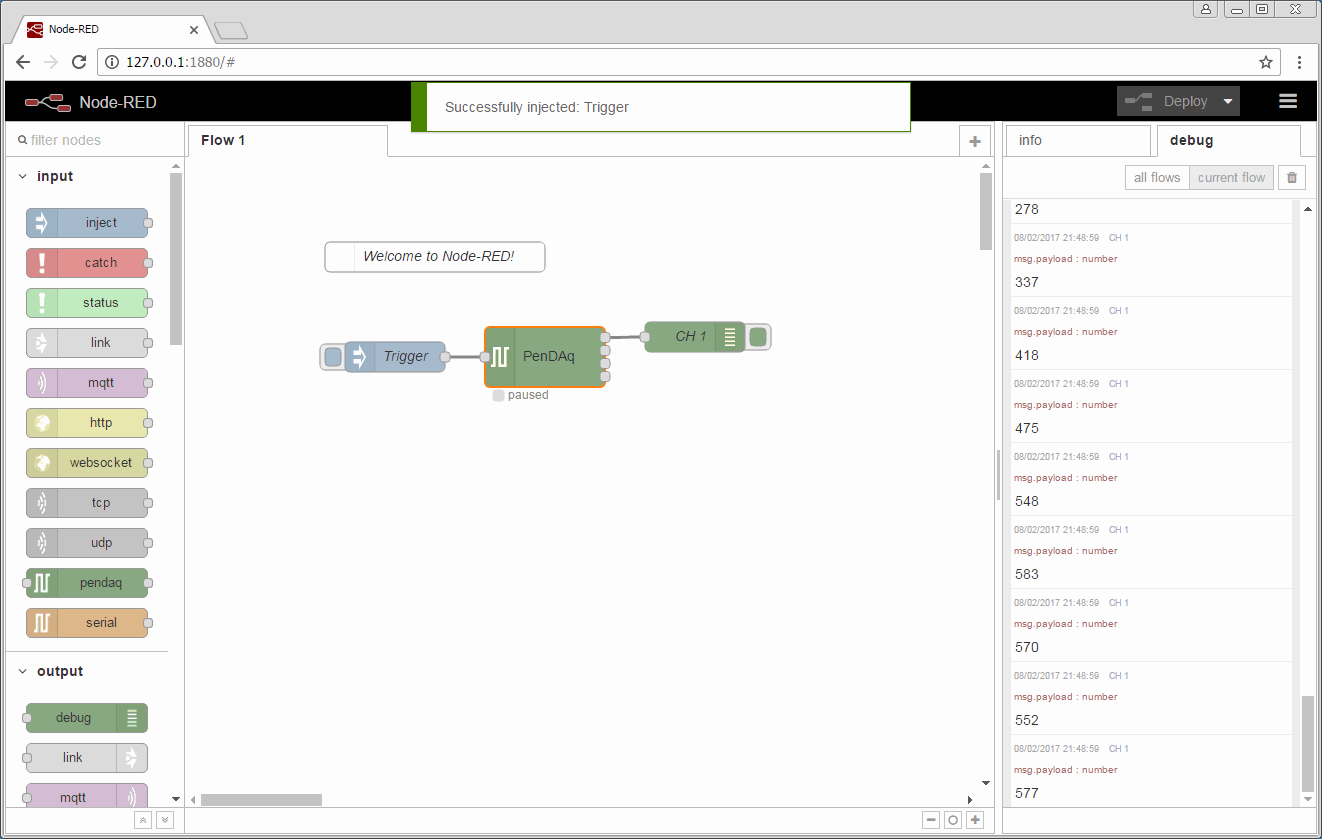Click the first output port of PenDAq
Viewport: 1322px width, 839px height.
(x=605, y=338)
